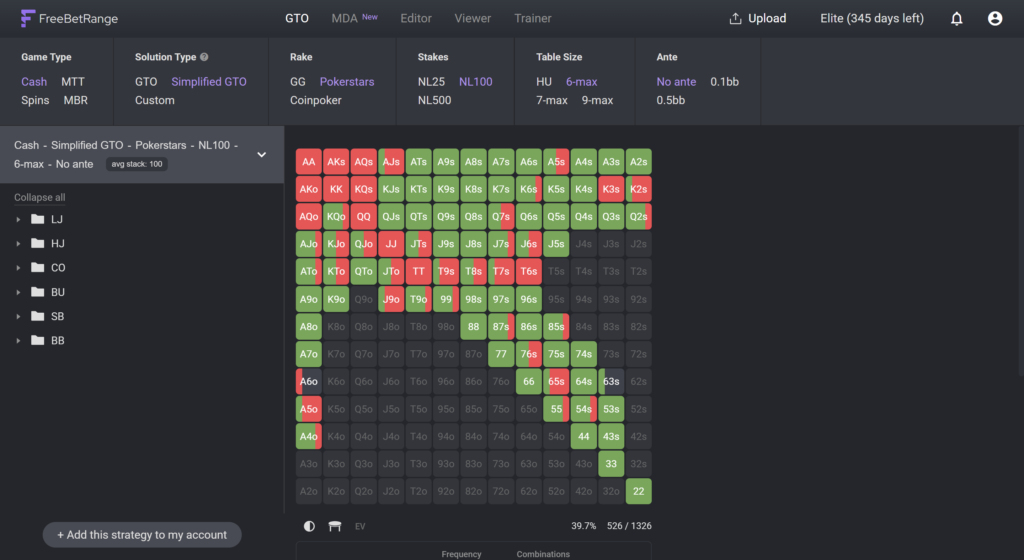Click the poker table icon below grid
This screenshot has height=560, width=1024.
(x=334, y=526)
